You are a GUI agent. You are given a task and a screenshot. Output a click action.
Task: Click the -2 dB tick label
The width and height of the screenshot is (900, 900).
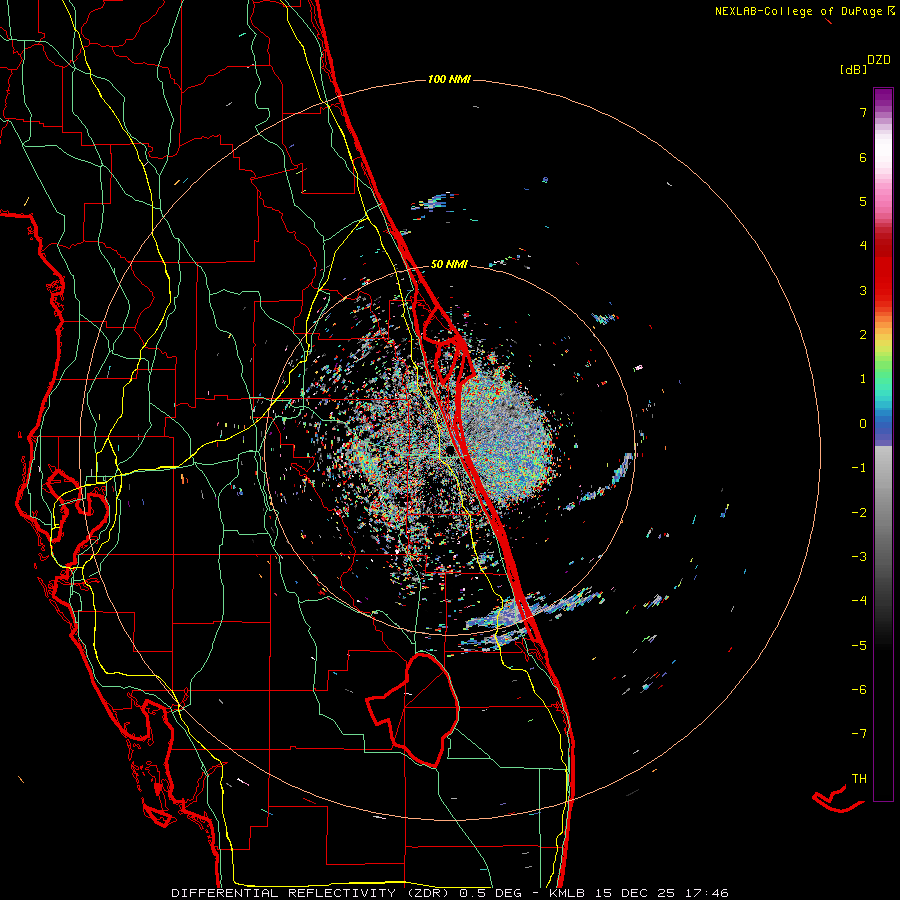pyautogui.click(x=859, y=513)
